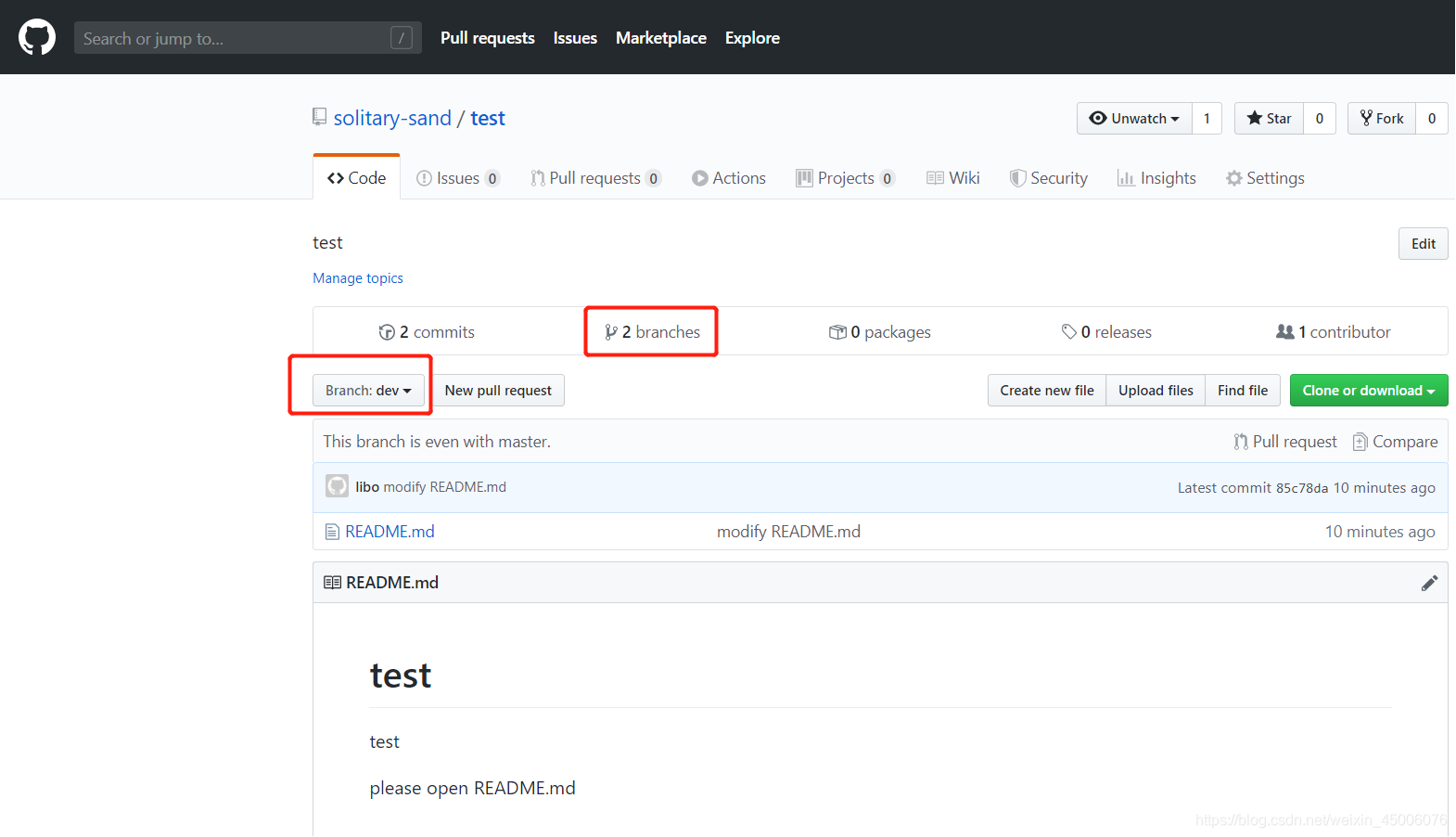Open Issues in the top navigation bar
The height and width of the screenshot is (837, 1456).
point(575,38)
